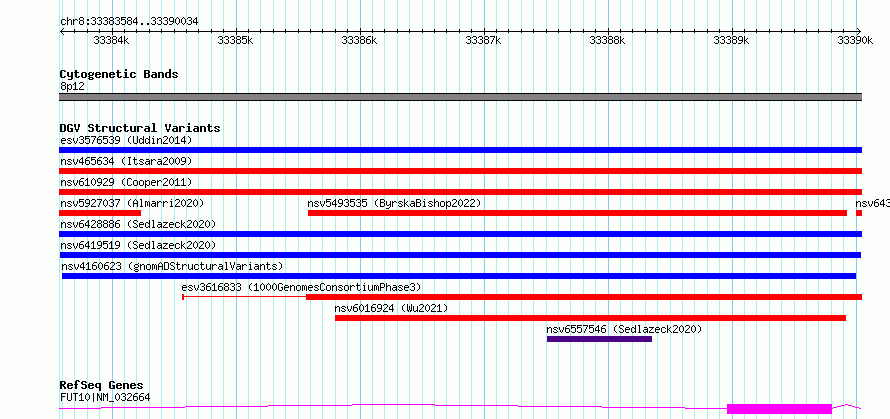Click the esv3616833 (1000GenomesConsortiumPhase3) label
This screenshot has width=890, height=419.
pos(301,287)
